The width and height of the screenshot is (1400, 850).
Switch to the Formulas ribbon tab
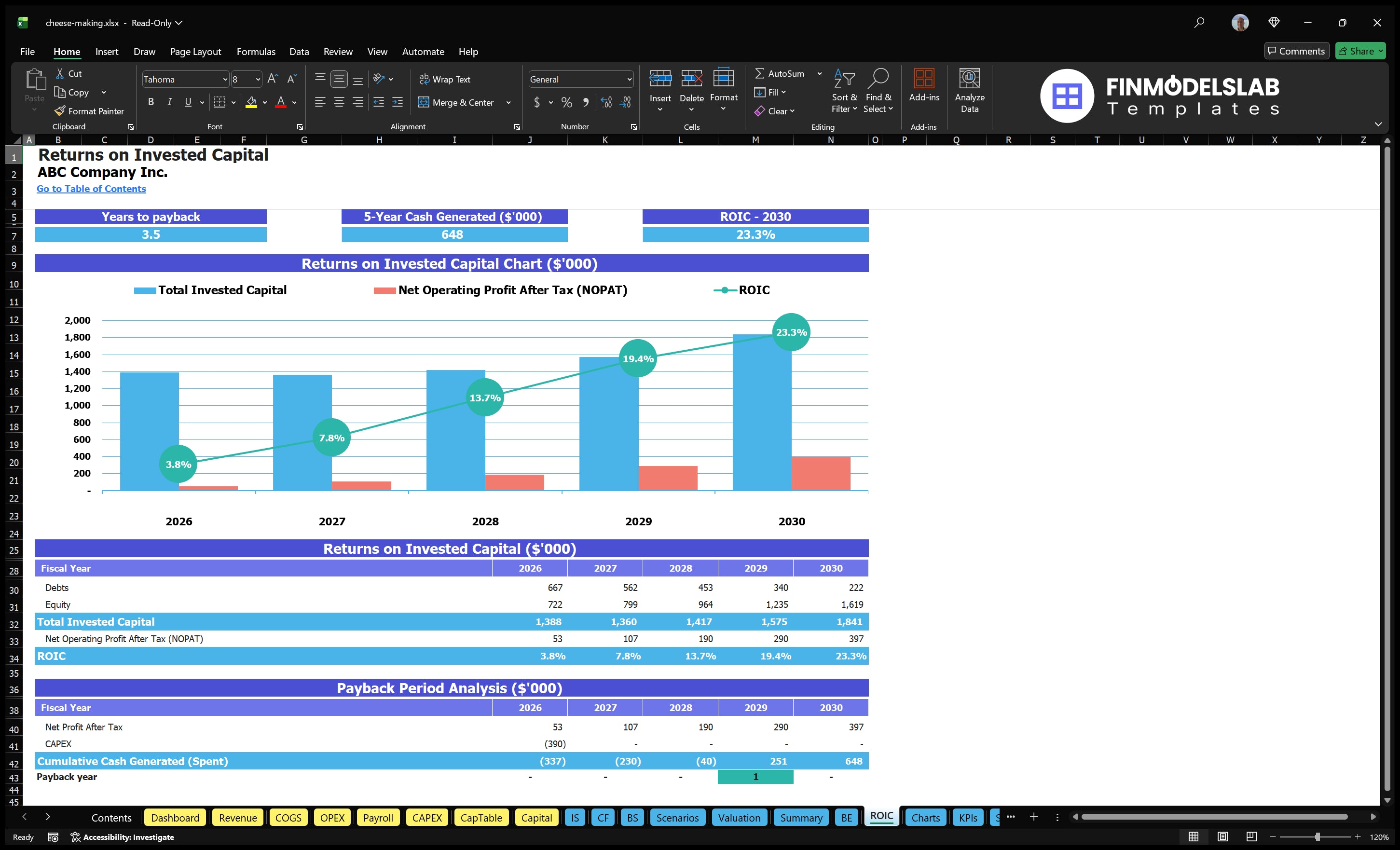click(x=256, y=52)
